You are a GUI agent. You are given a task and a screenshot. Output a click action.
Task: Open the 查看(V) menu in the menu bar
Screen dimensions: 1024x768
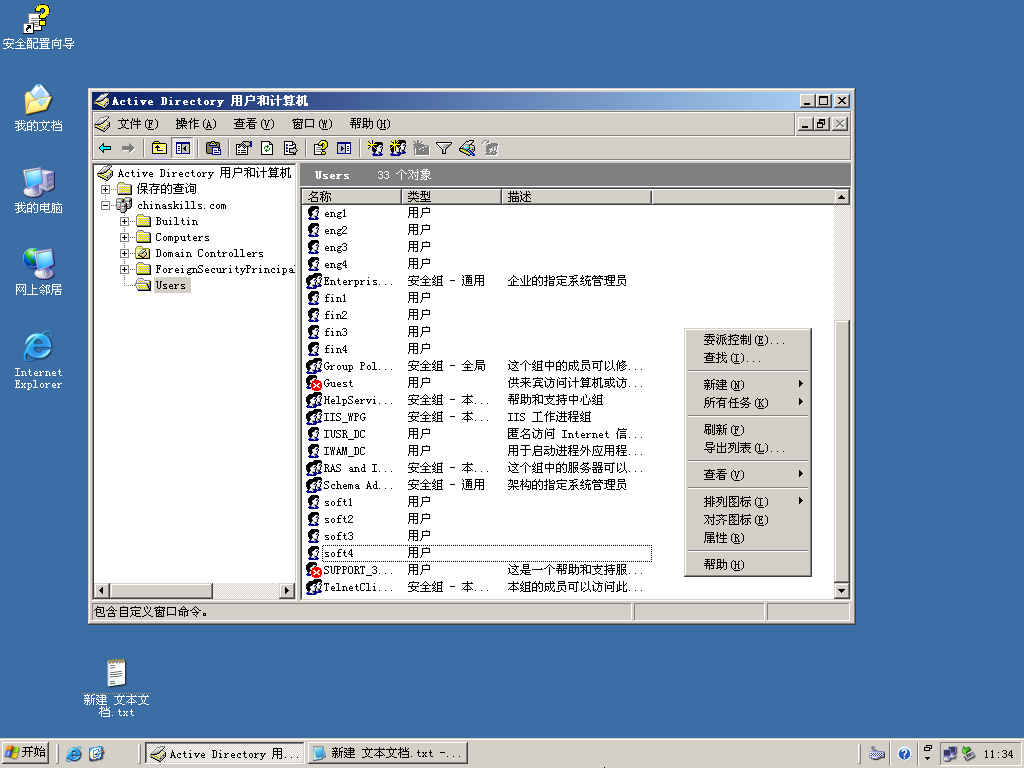pos(254,124)
